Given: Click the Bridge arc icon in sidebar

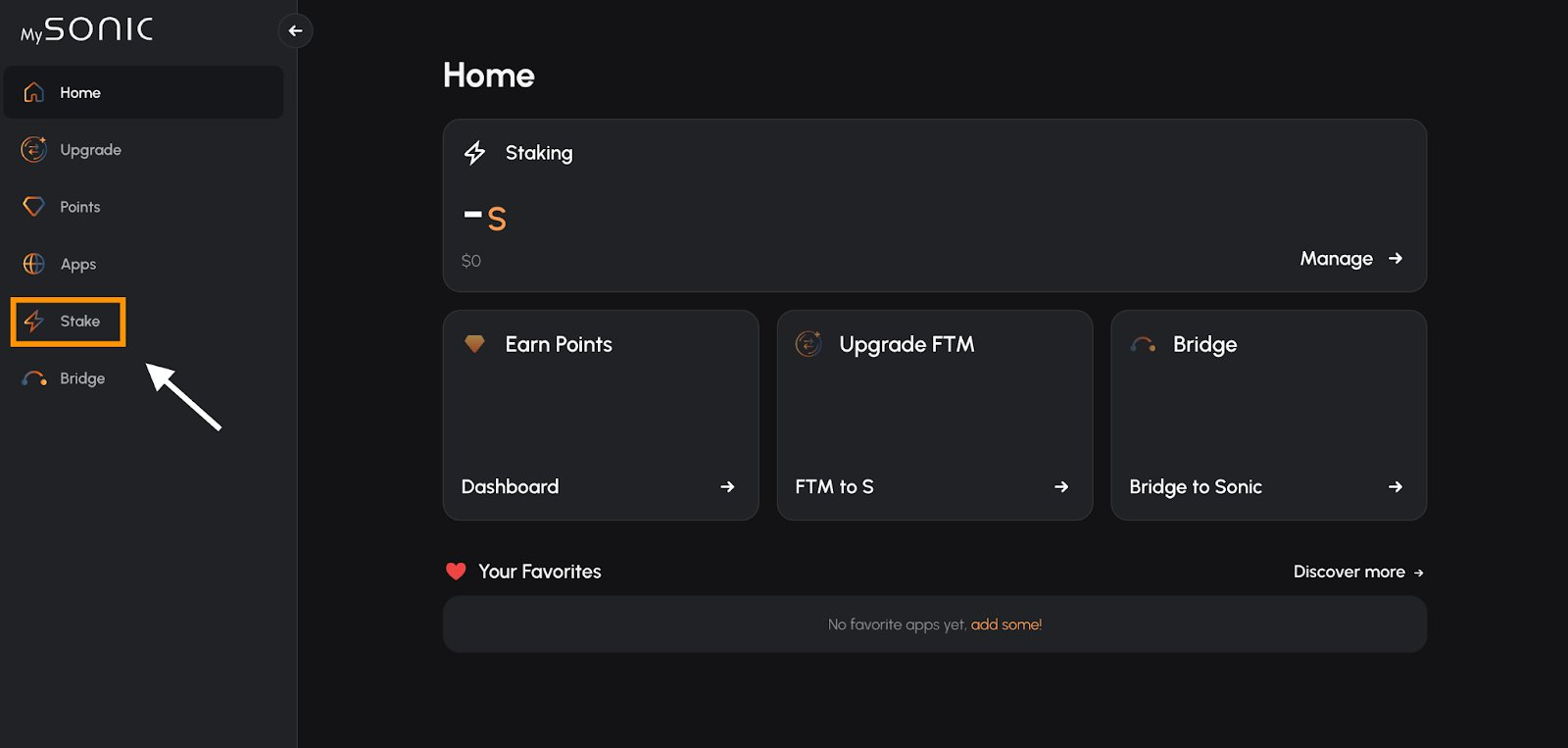Looking at the screenshot, I should point(34,378).
